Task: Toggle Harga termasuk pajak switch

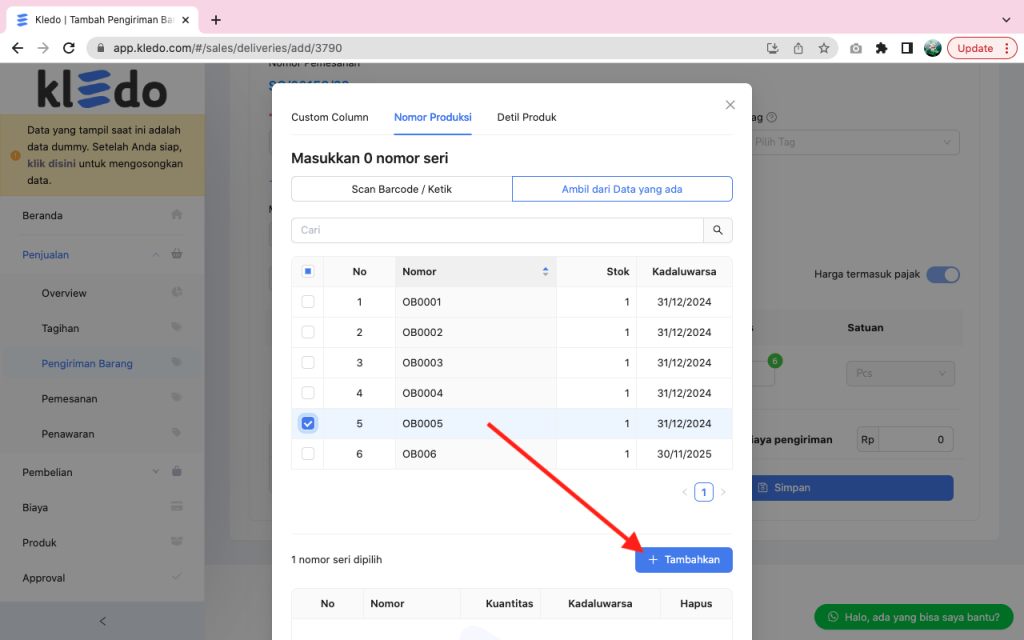Action: (x=943, y=274)
